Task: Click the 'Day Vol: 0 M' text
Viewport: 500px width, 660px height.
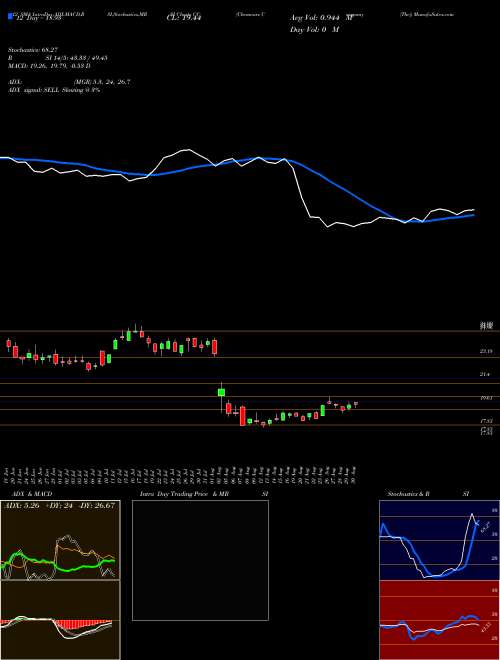Action: coord(315,30)
